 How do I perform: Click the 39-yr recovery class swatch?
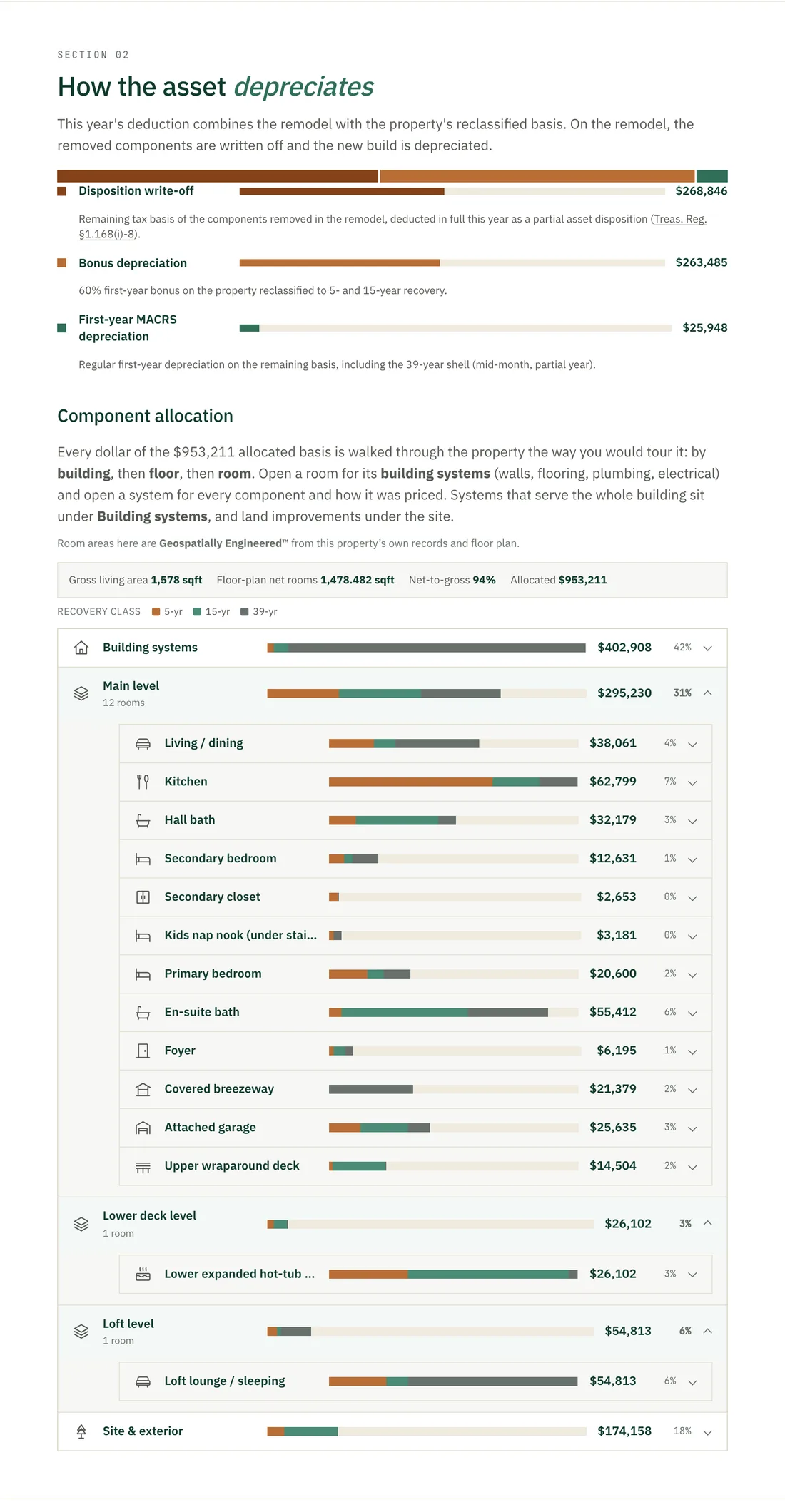click(245, 612)
